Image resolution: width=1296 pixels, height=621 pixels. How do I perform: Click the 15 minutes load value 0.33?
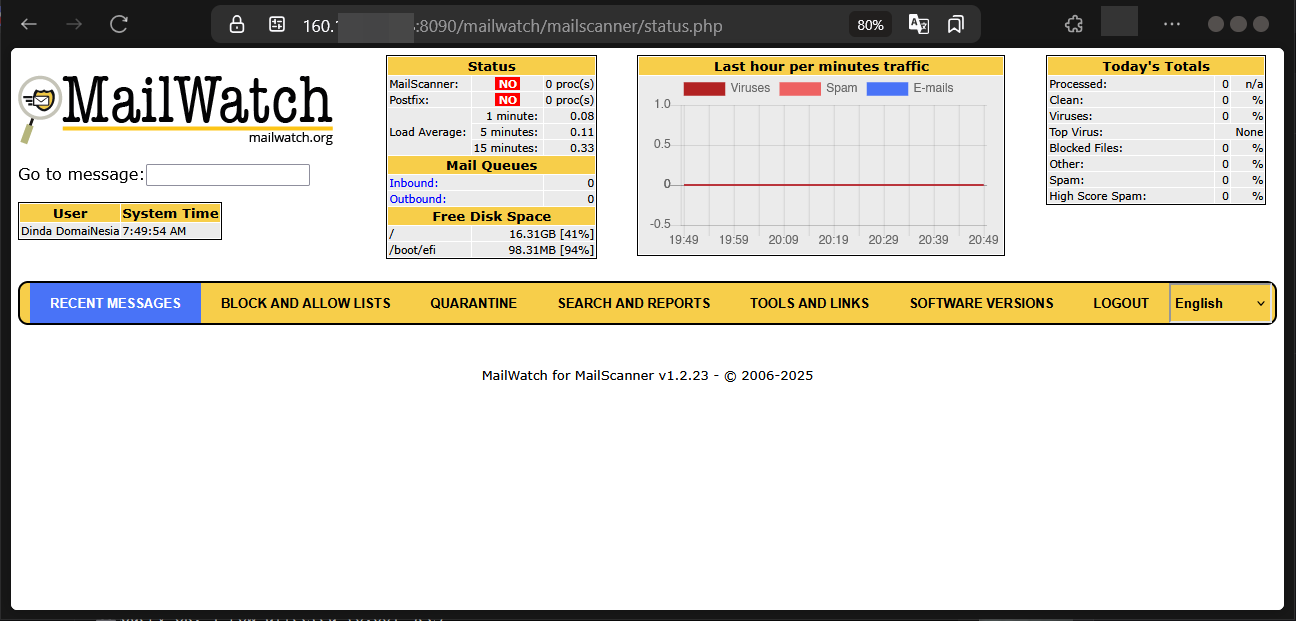point(582,148)
